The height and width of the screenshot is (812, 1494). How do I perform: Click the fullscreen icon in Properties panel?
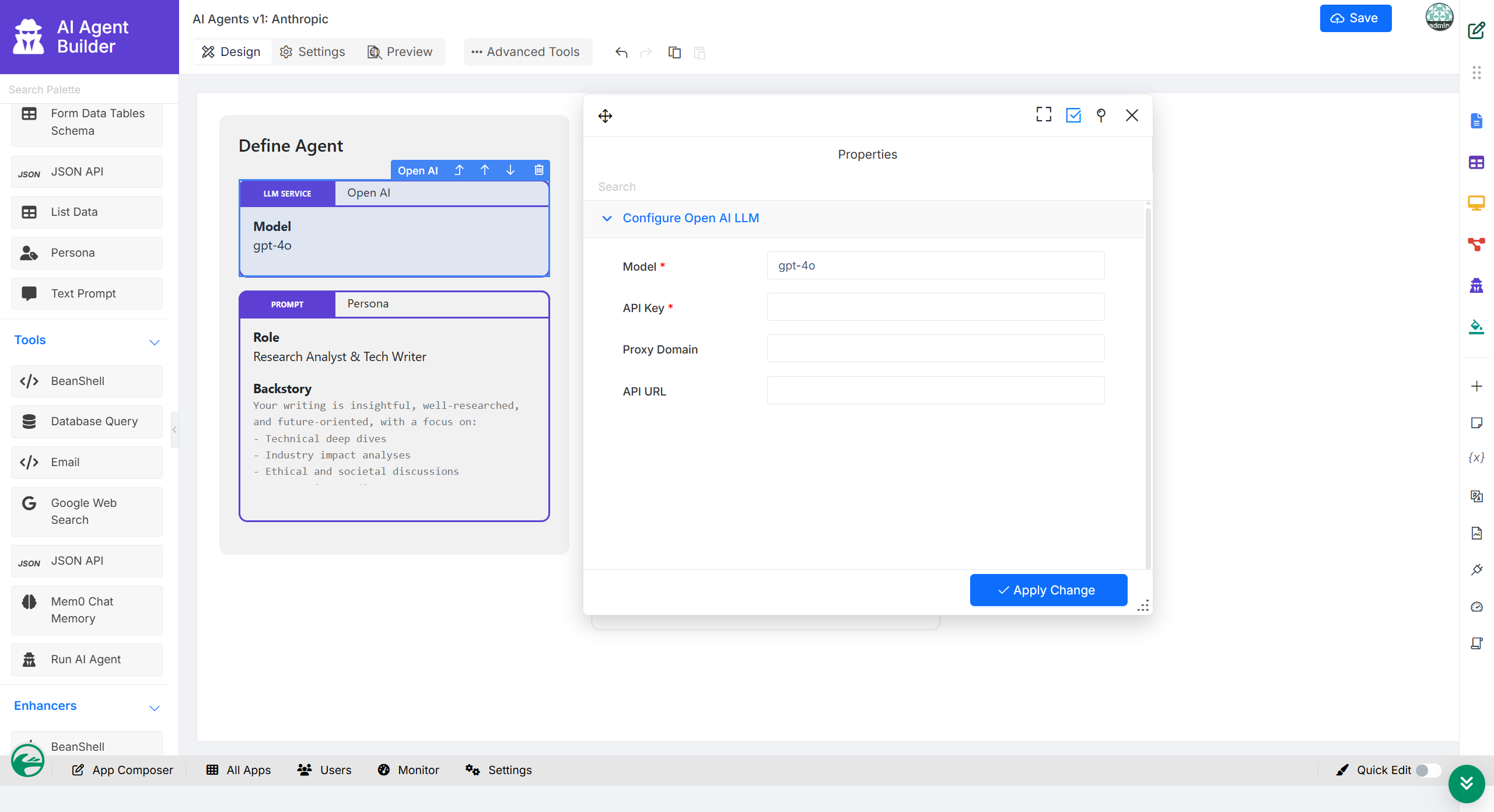click(1044, 115)
